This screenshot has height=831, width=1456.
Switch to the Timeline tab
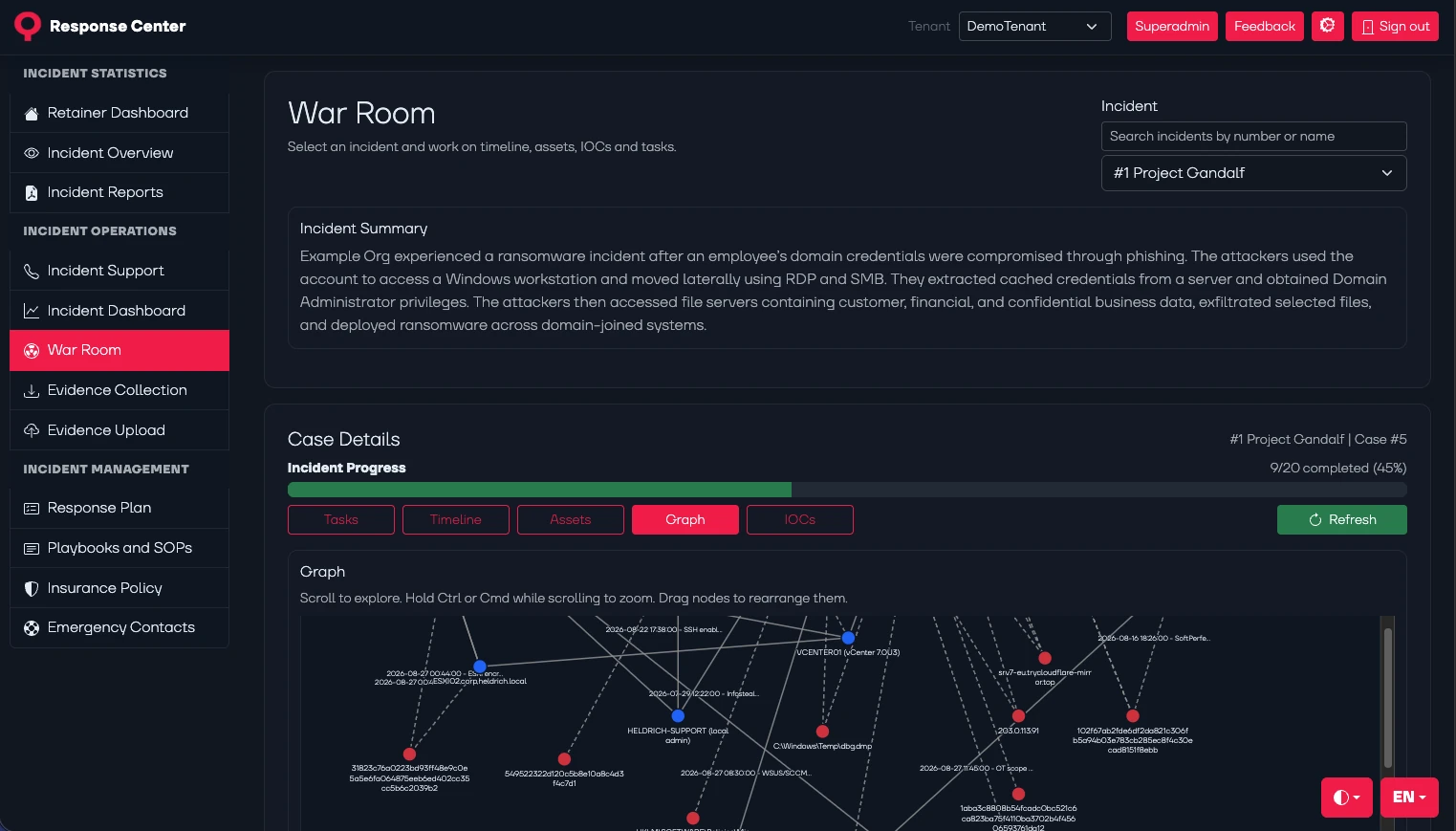point(456,519)
